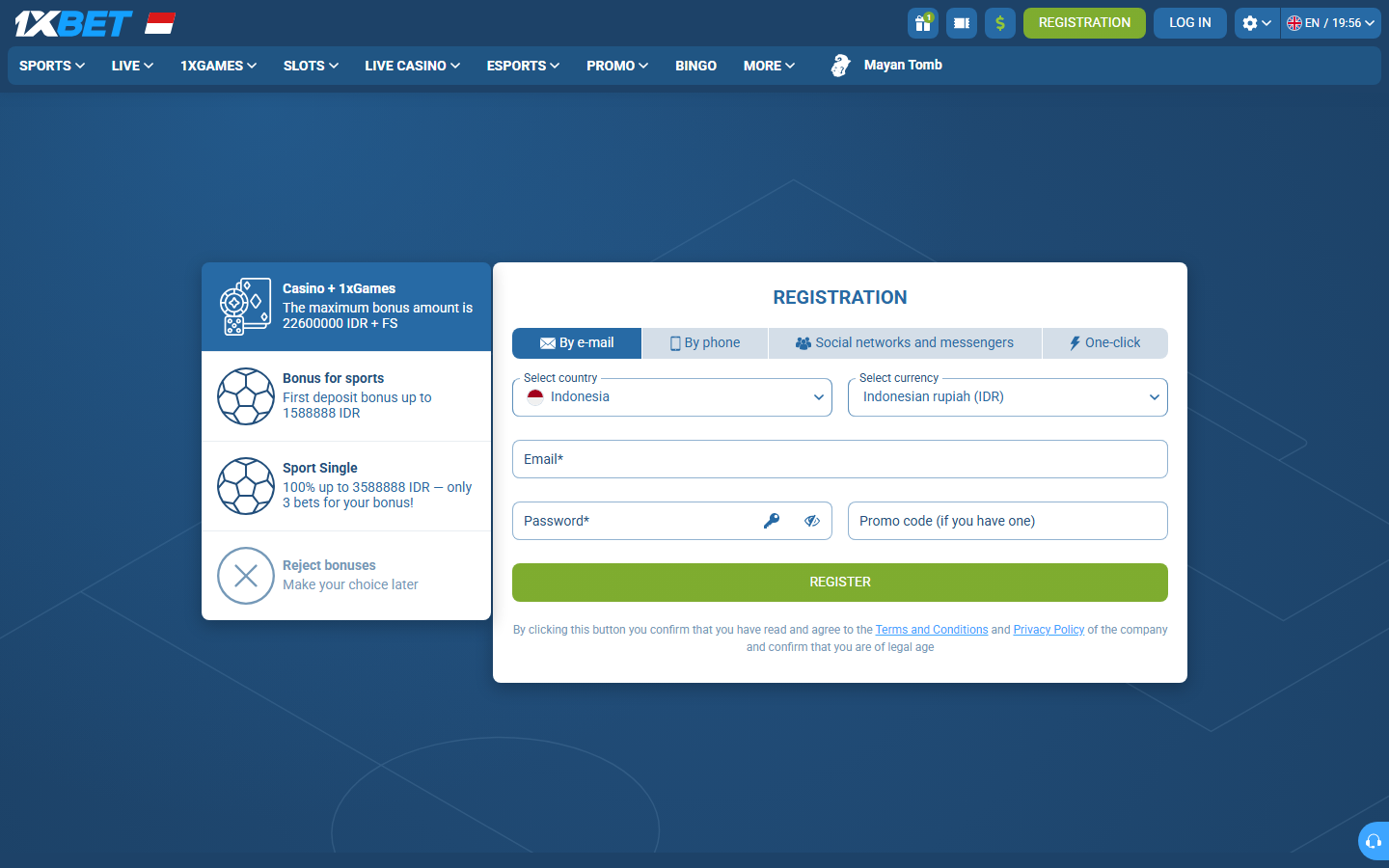
Task: Click the 1XBET logo
Action: (73, 23)
